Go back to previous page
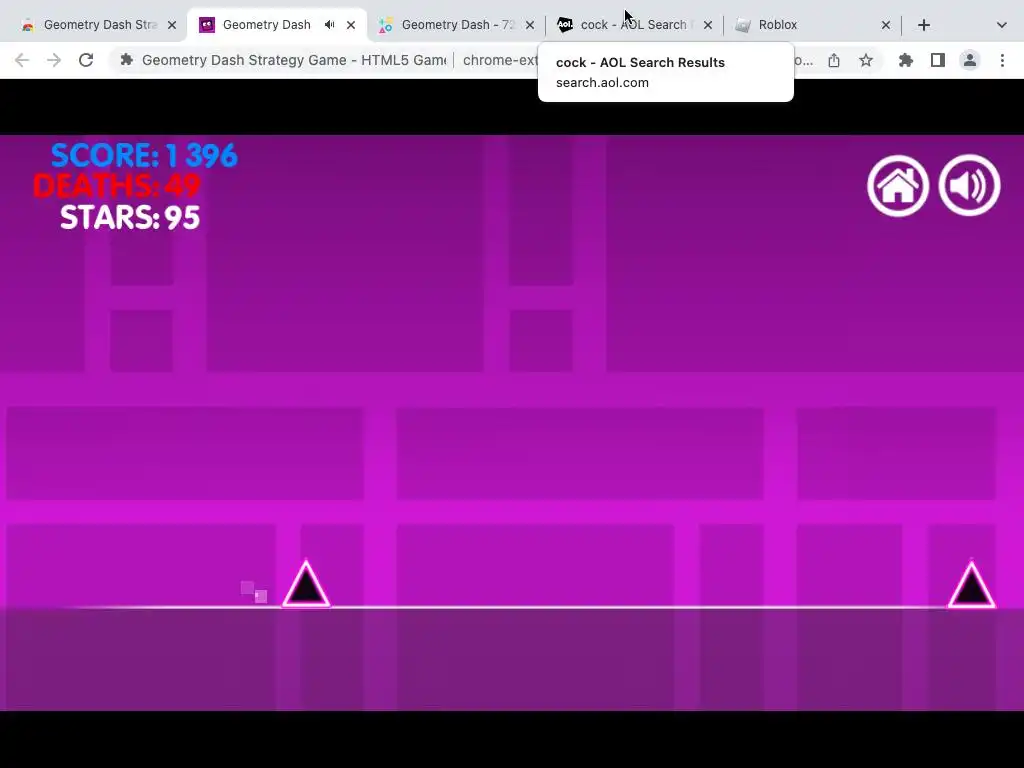The height and width of the screenshot is (768, 1024). click(x=22, y=60)
